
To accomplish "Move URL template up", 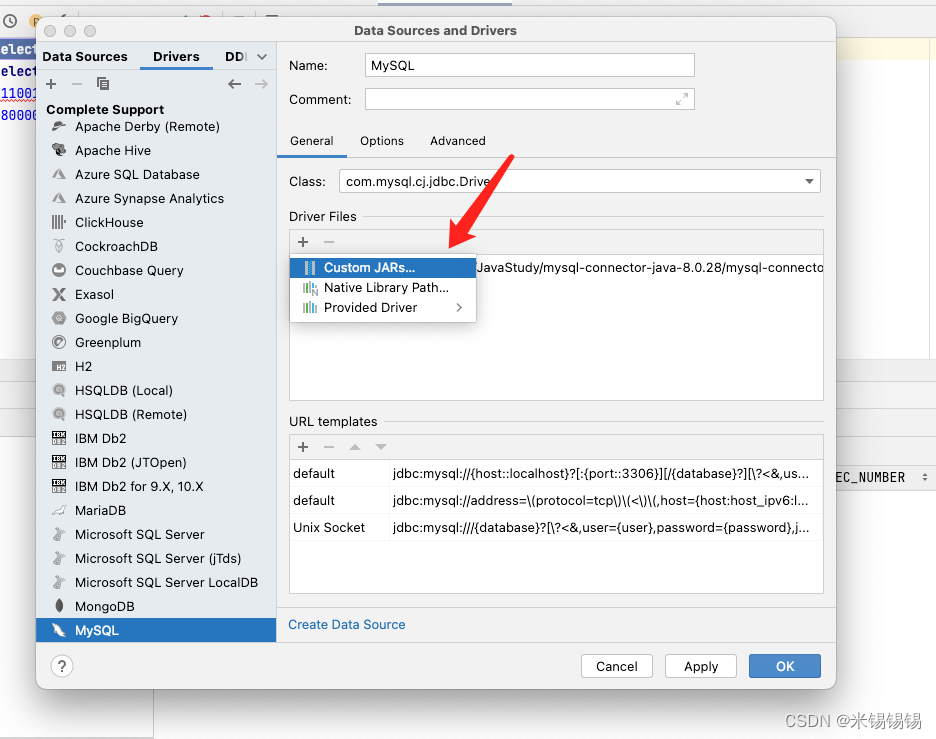I will (x=355, y=447).
